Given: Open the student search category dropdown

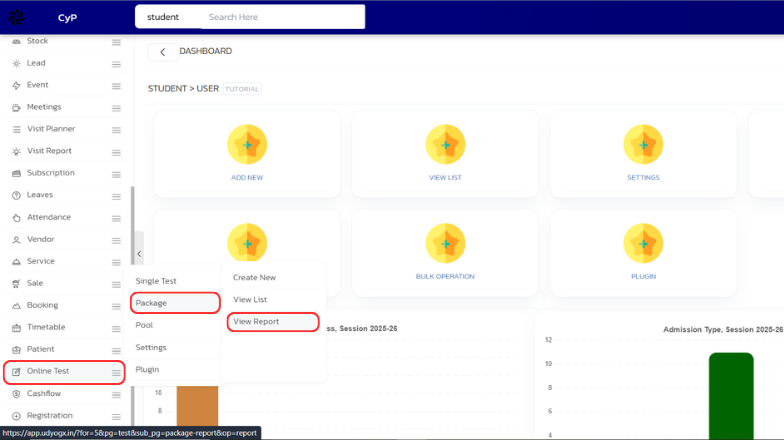Looking at the screenshot, I should pos(163,17).
